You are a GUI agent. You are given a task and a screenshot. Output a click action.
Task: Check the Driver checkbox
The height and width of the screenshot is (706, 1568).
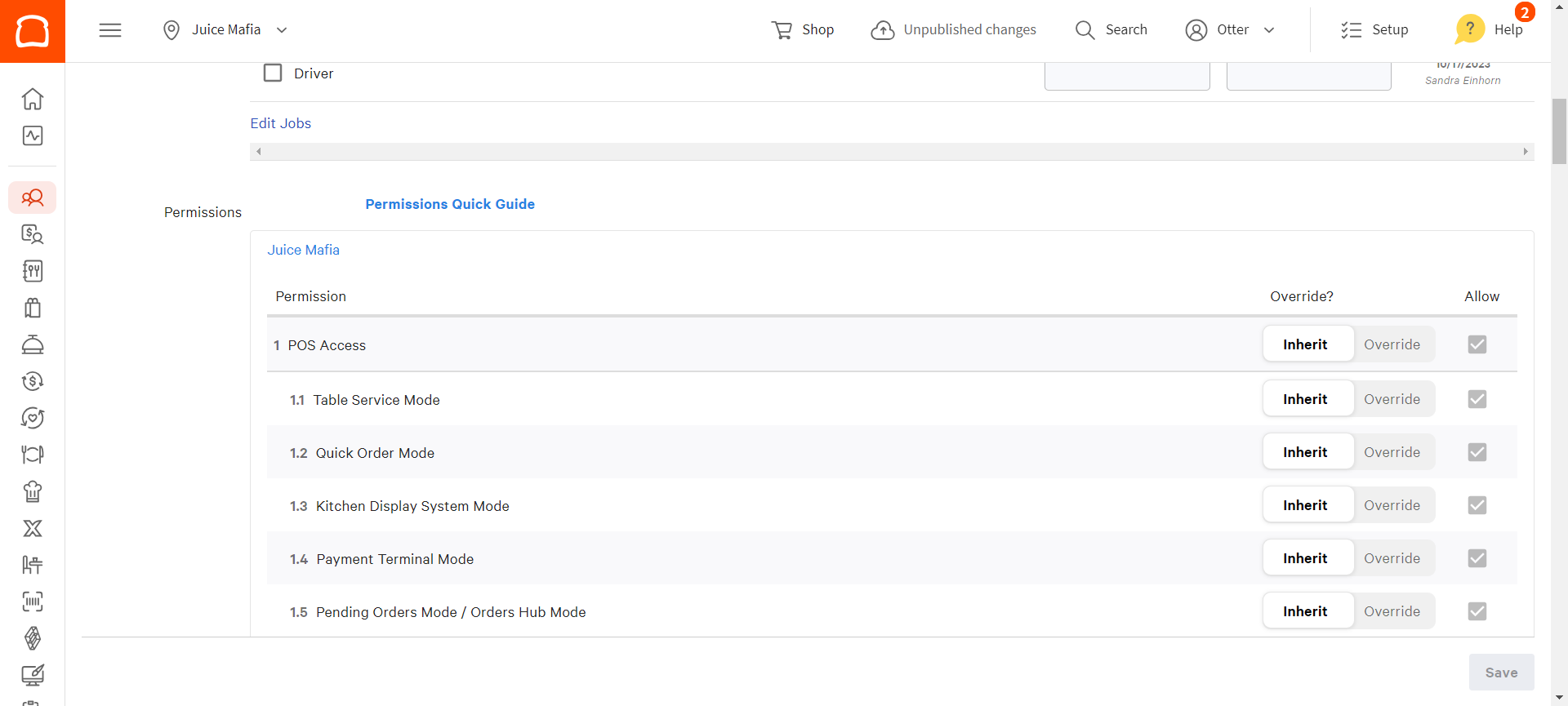pos(273,73)
